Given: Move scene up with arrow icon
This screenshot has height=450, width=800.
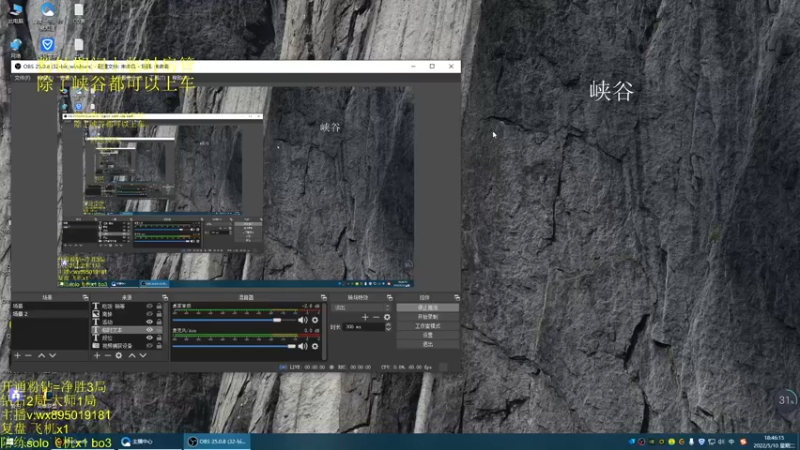Looking at the screenshot, I should coord(41,355).
